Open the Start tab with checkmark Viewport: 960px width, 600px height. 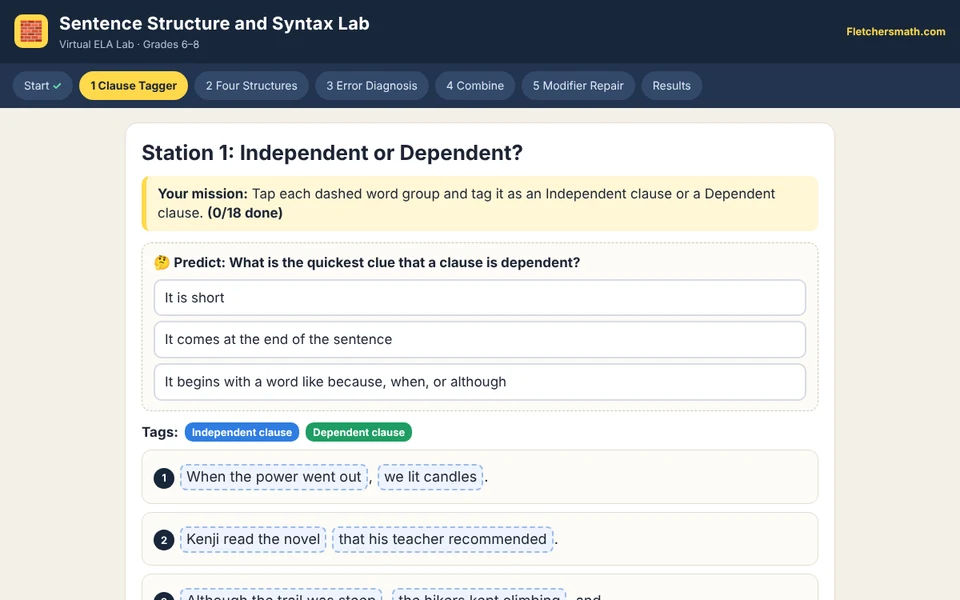(43, 86)
